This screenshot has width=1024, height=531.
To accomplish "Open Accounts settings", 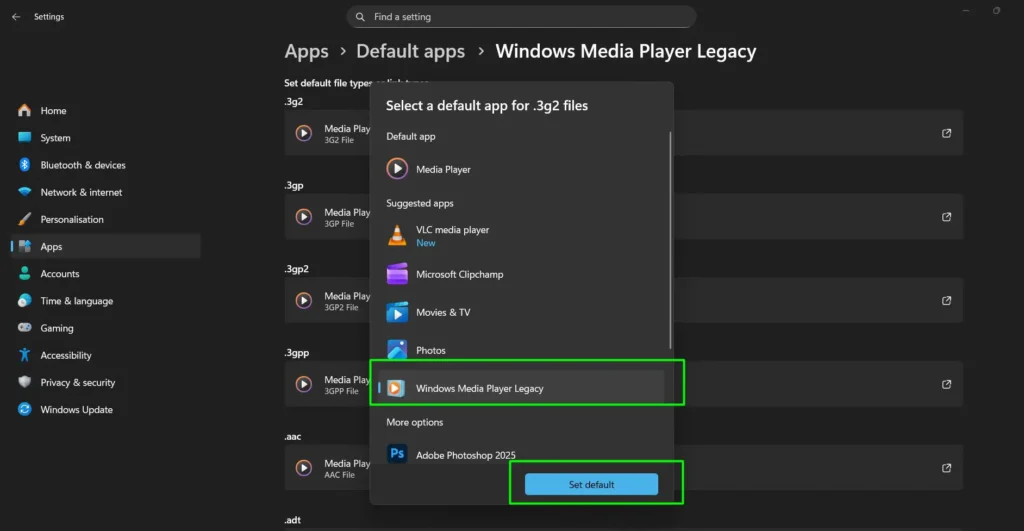I will coord(106,274).
